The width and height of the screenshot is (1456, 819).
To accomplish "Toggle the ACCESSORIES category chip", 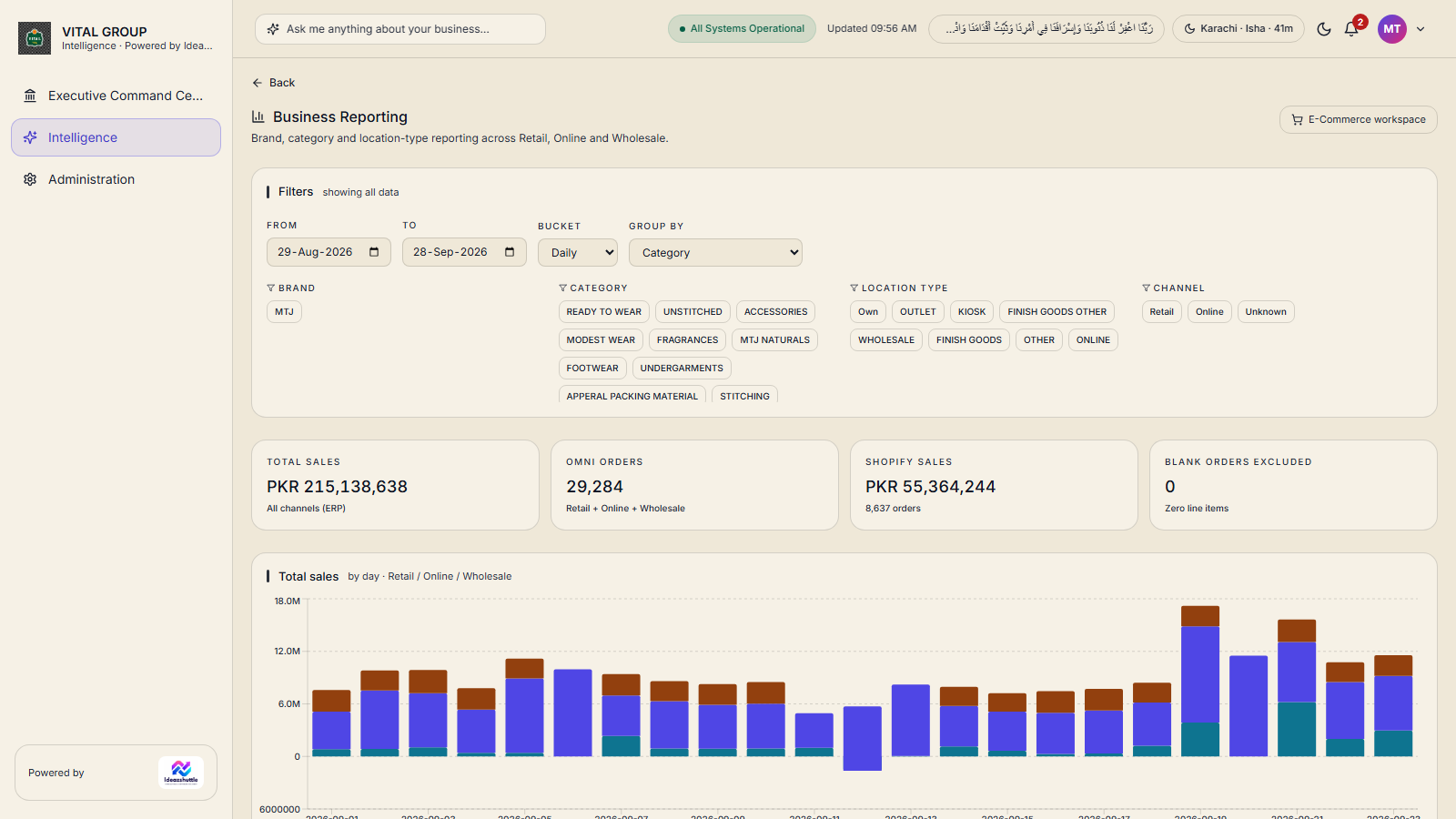I will point(775,312).
